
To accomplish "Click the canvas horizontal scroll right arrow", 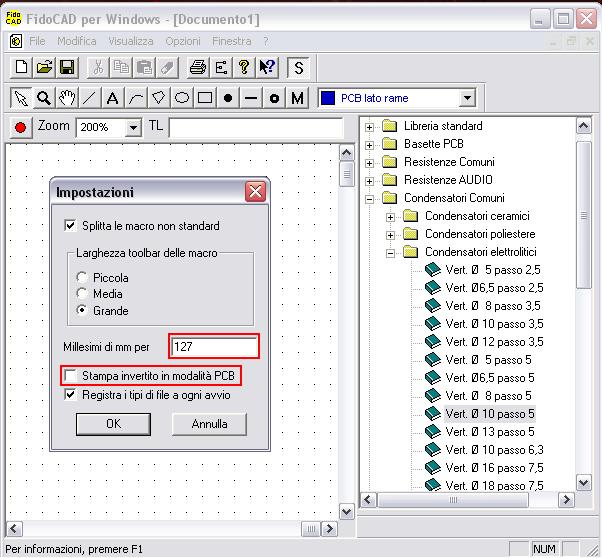I will pyautogui.click(x=329, y=529).
